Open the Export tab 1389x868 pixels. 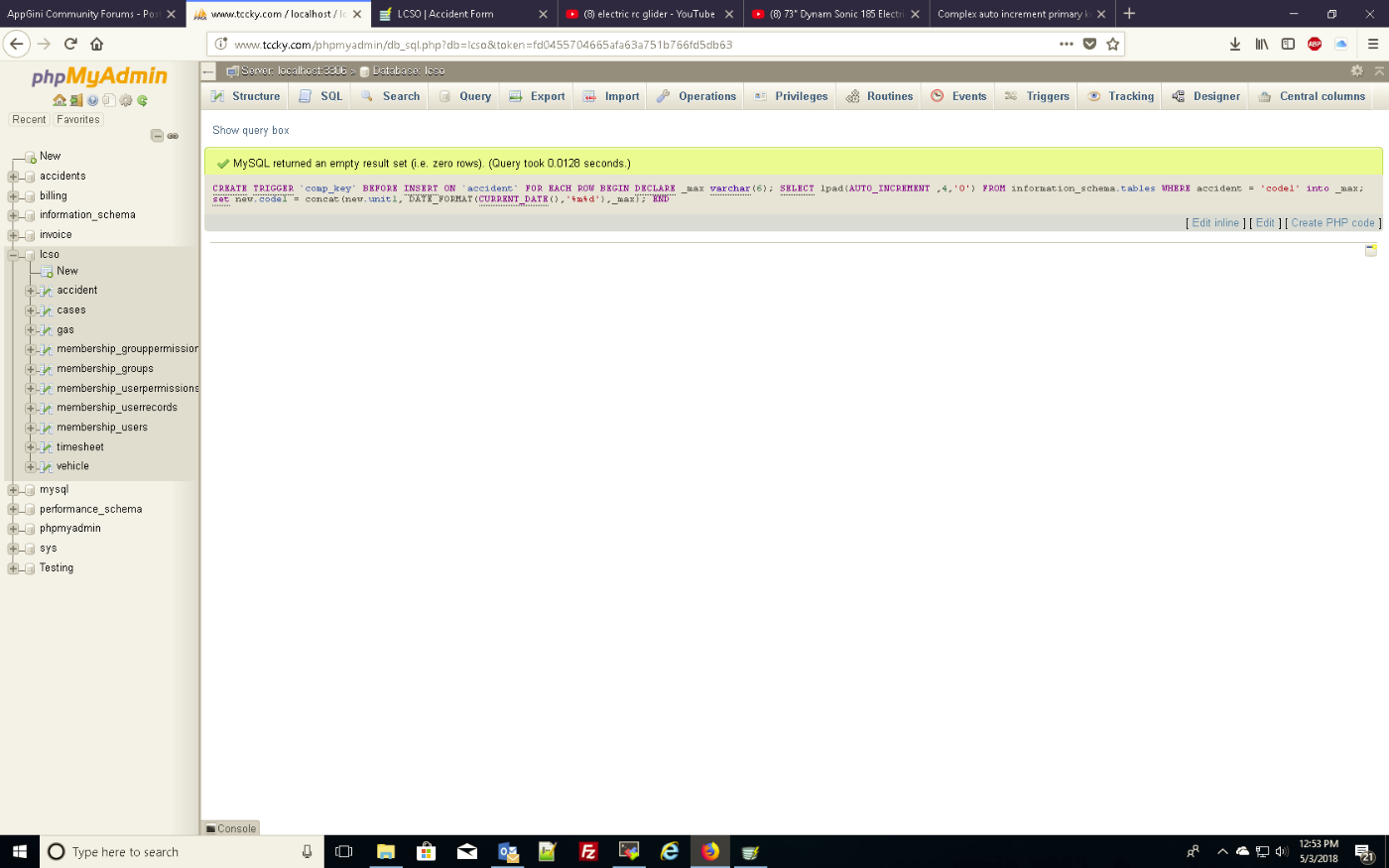pyautogui.click(x=537, y=96)
